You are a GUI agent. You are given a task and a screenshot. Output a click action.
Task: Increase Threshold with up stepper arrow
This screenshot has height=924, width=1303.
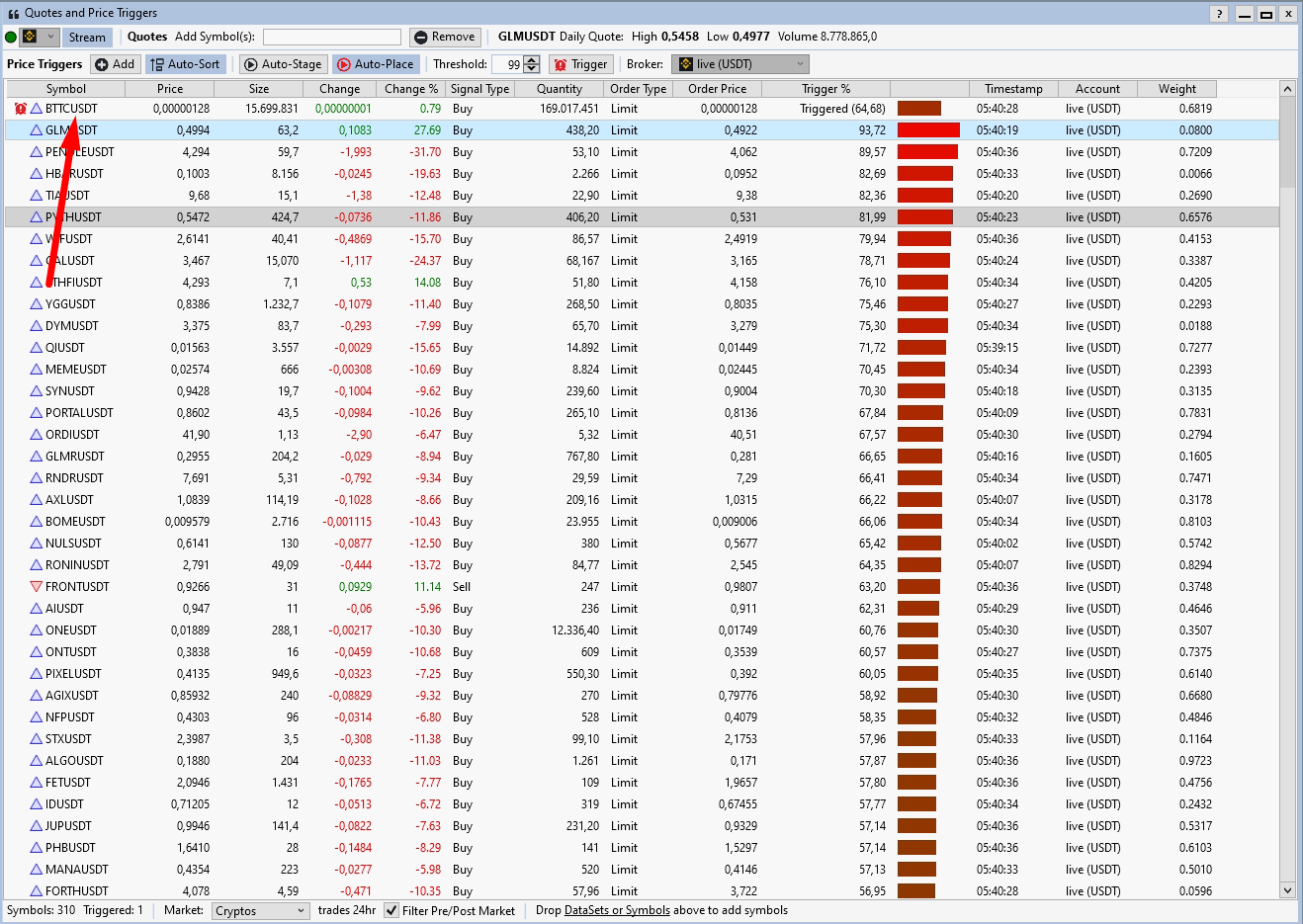click(531, 60)
